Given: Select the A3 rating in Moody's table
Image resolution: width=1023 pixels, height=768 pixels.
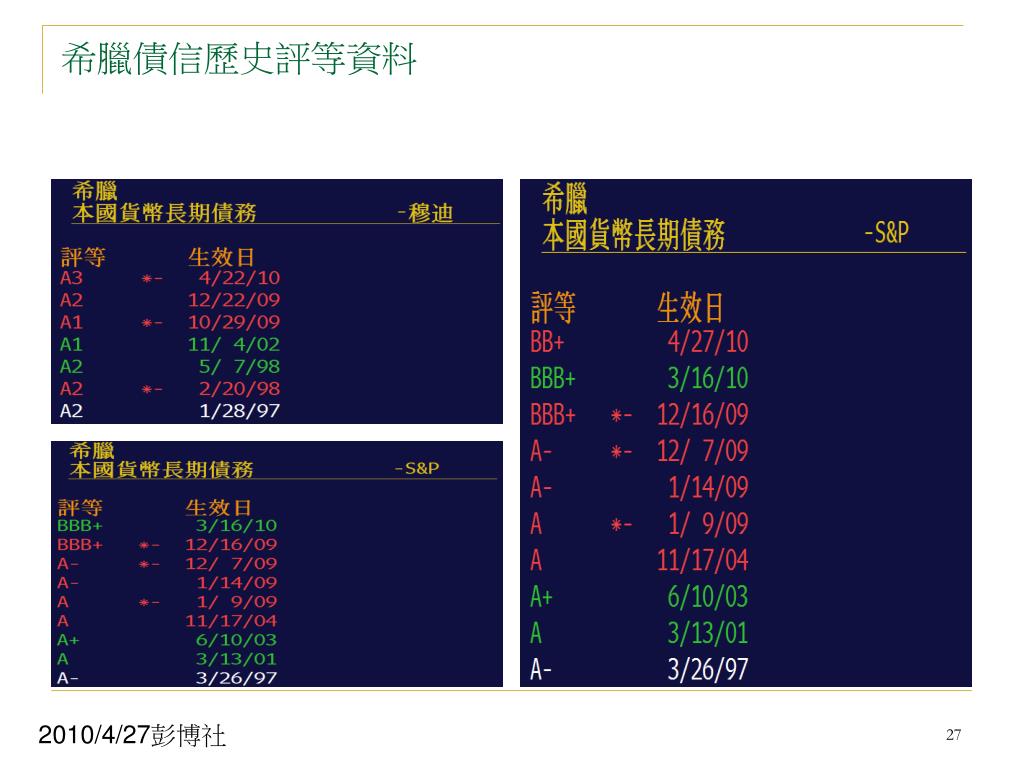Looking at the screenshot, I should click(71, 278).
